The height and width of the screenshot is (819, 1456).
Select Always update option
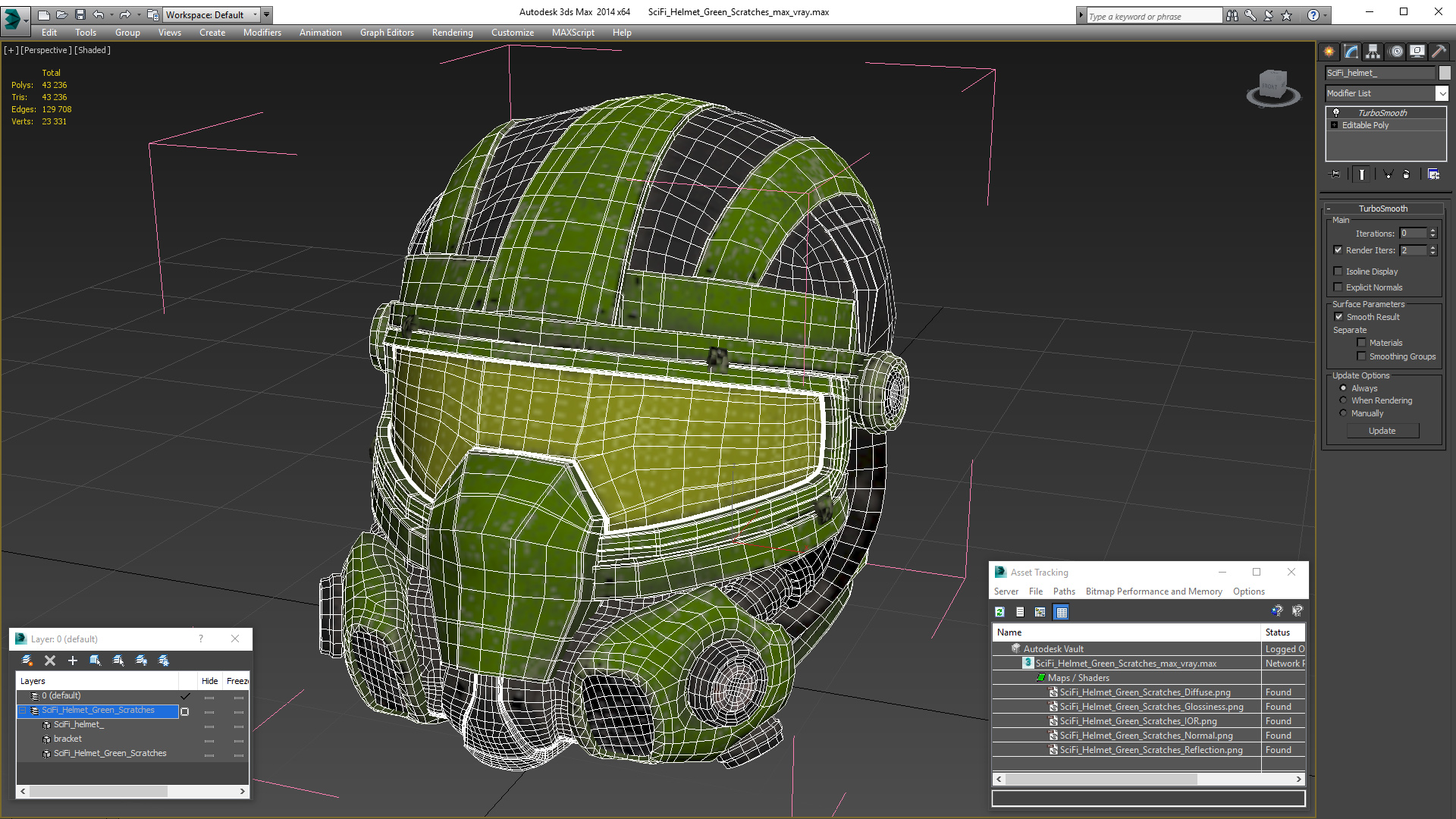coord(1343,388)
